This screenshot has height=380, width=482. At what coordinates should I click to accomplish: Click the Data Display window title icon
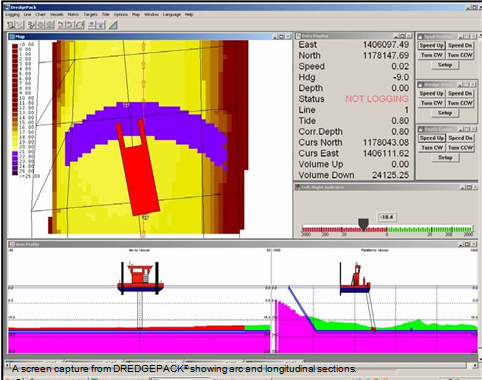(x=298, y=36)
